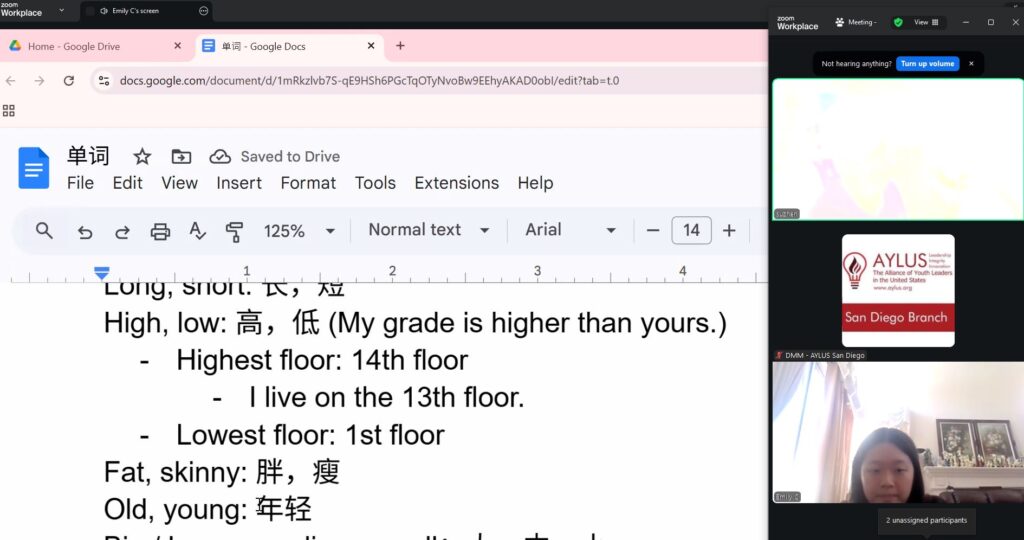The width and height of the screenshot is (1024, 540).
Task: Expand the Normal text style dropdown
Action: [428, 230]
